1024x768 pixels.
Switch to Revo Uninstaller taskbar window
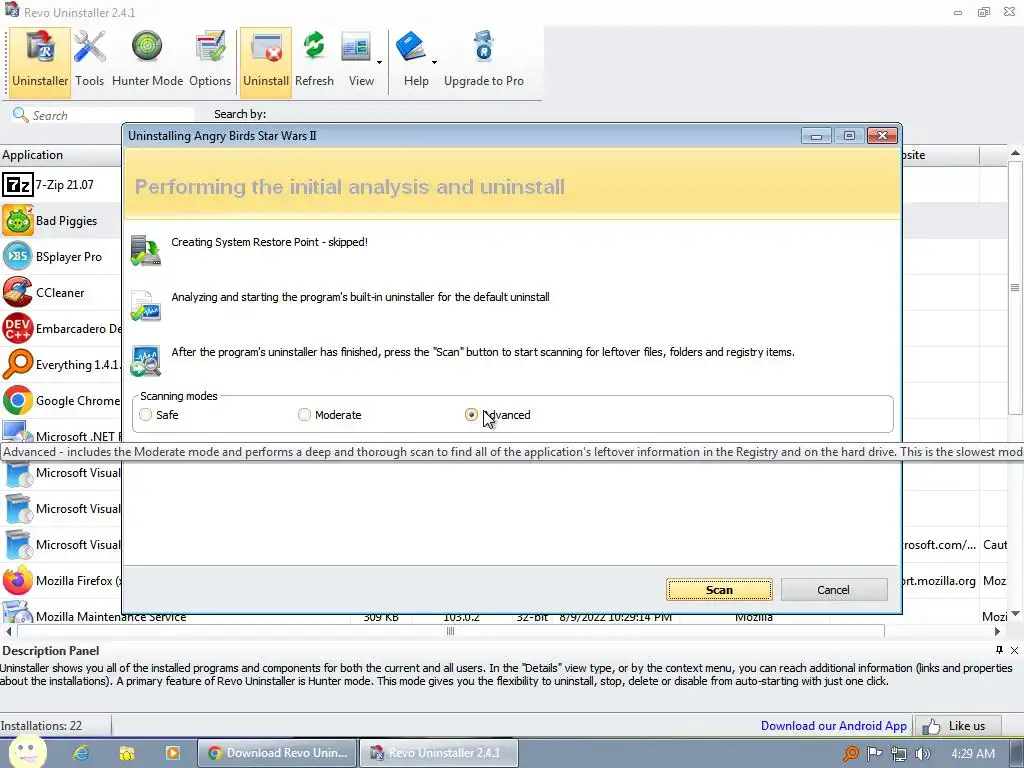point(440,753)
